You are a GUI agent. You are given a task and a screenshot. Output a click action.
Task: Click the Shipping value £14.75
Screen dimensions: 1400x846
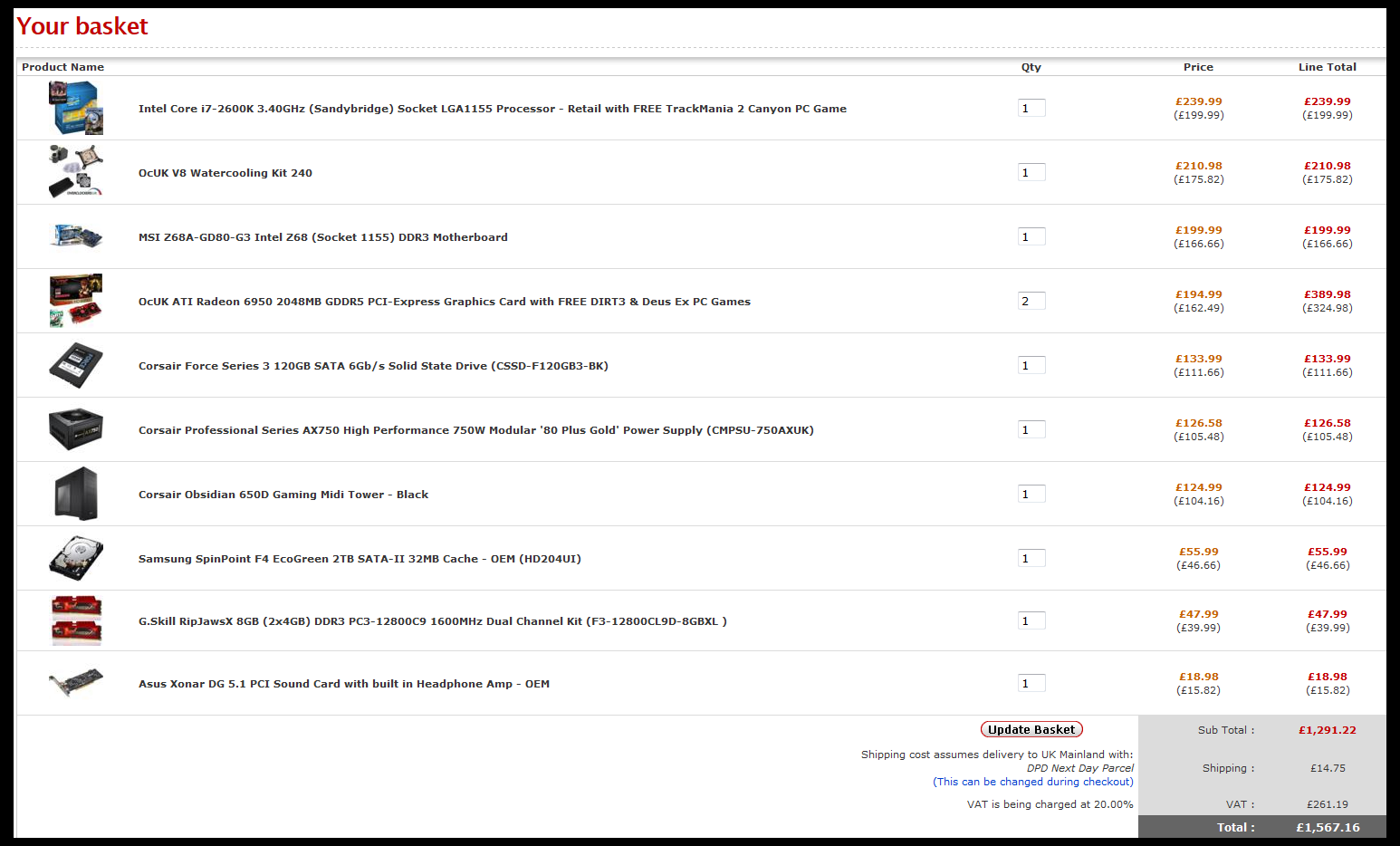[x=1328, y=768]
